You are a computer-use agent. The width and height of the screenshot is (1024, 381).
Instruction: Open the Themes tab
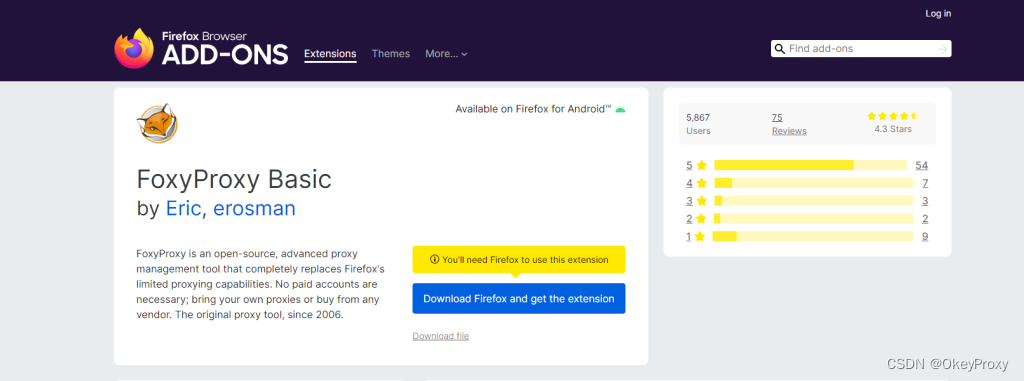[x=391, y=54]
